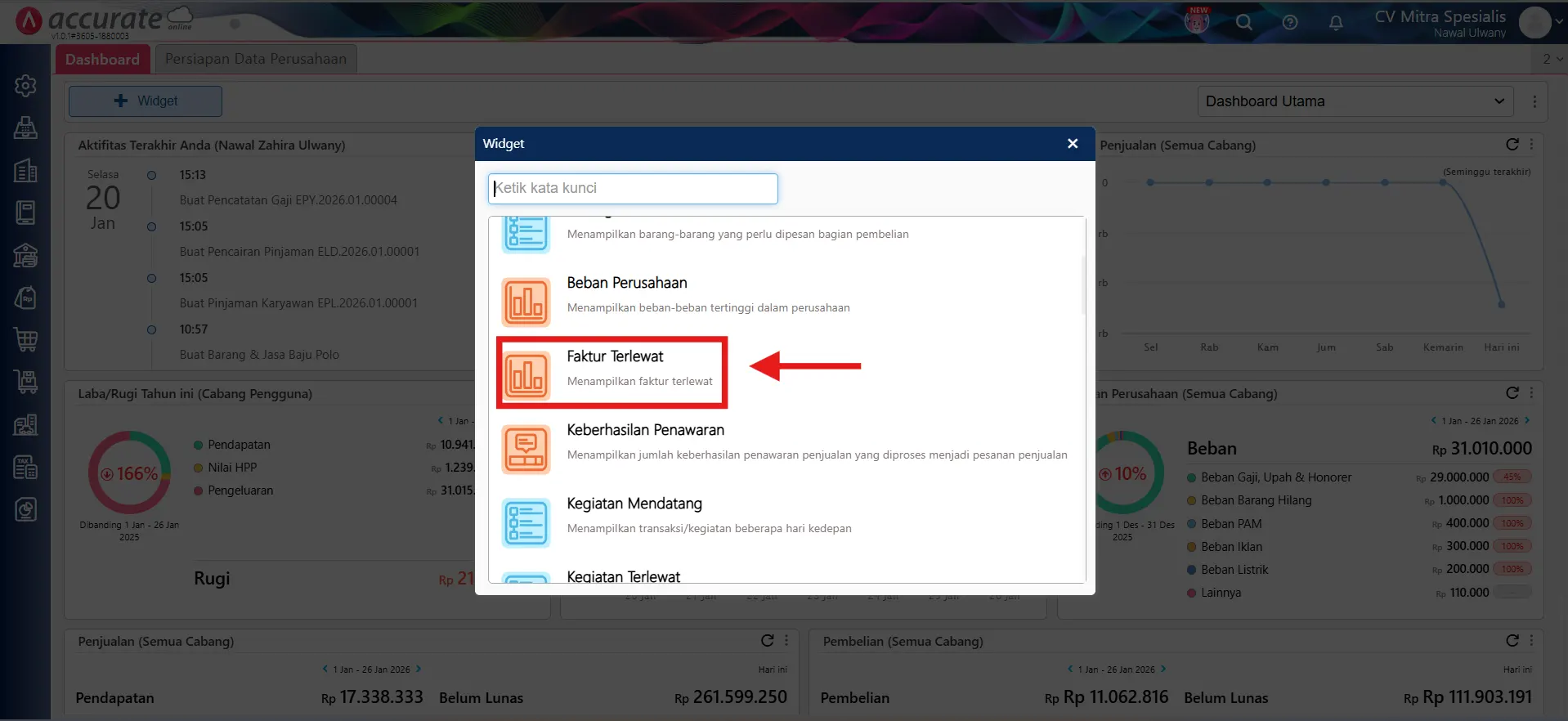
Task: Open the settings gear in the sidebar
Action: click(25, 85)
